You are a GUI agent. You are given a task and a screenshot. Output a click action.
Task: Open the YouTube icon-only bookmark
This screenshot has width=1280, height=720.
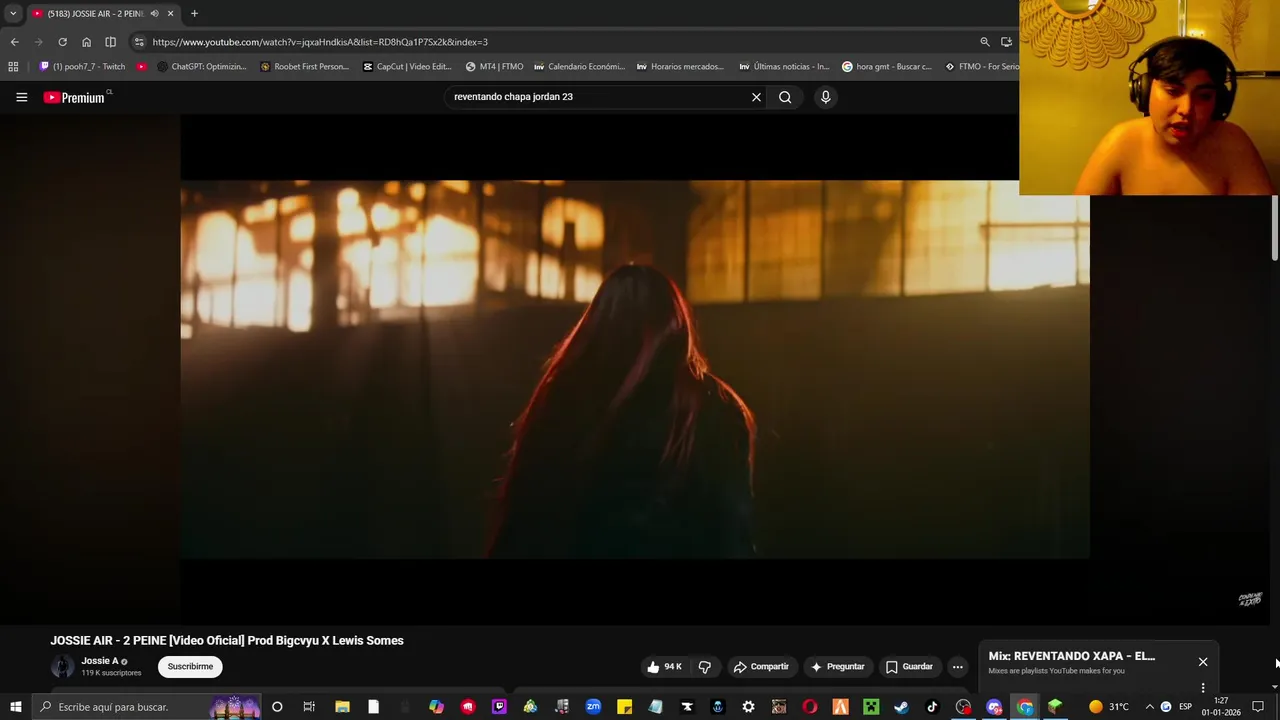click(141, 67)
